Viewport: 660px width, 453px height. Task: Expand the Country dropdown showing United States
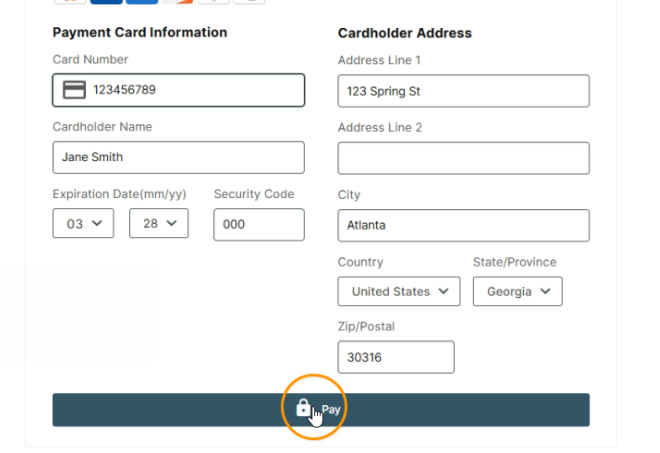pyautogui.click(x=399, y=292)
